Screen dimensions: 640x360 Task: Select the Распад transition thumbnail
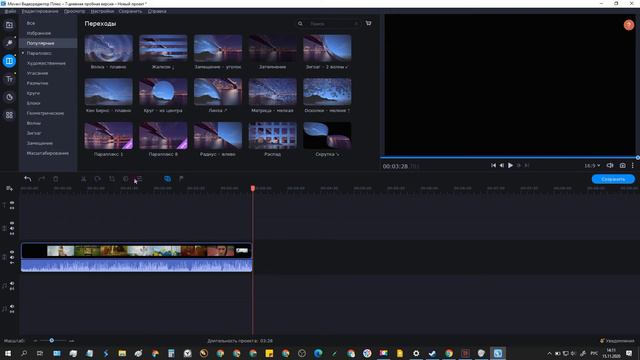272,135
